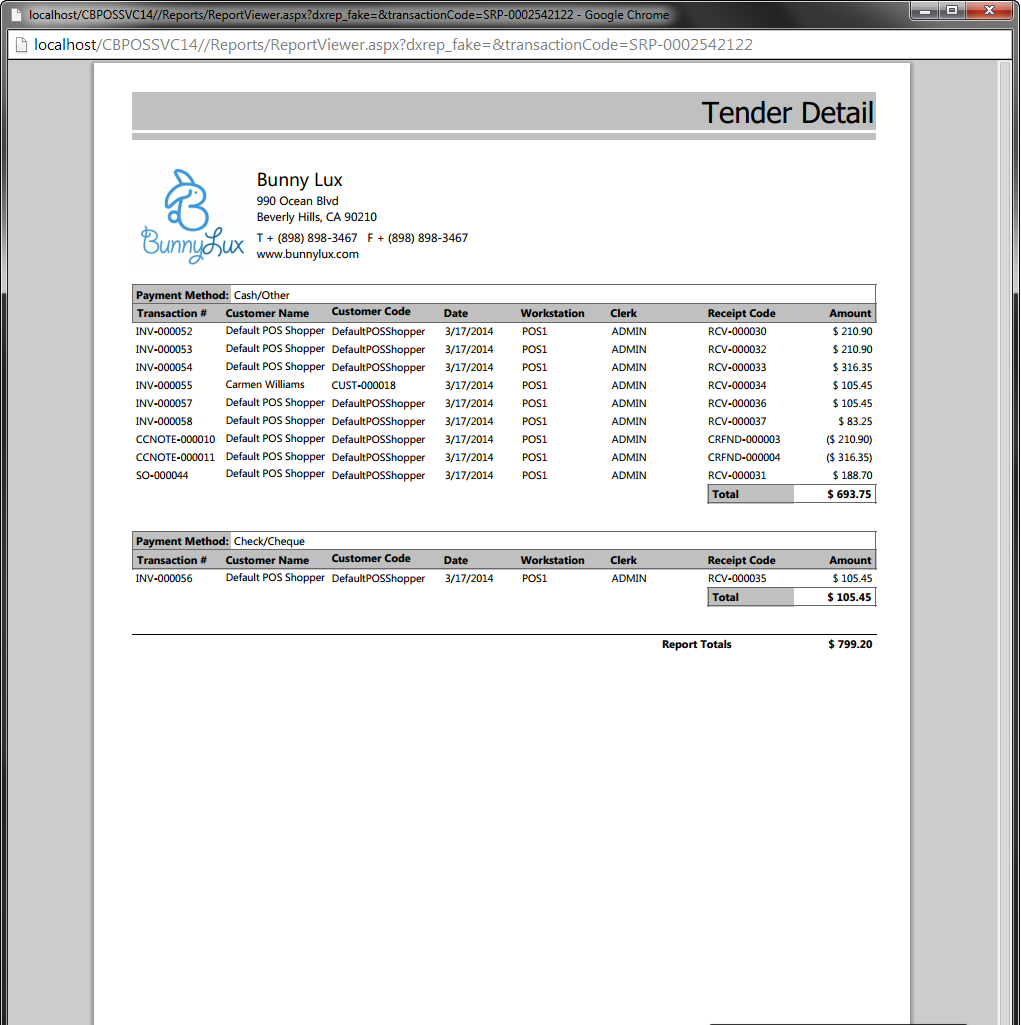The width and height of the screenshot is (1021, 1025).
Task: Click the amount $ 83.25
Action: 855,421
